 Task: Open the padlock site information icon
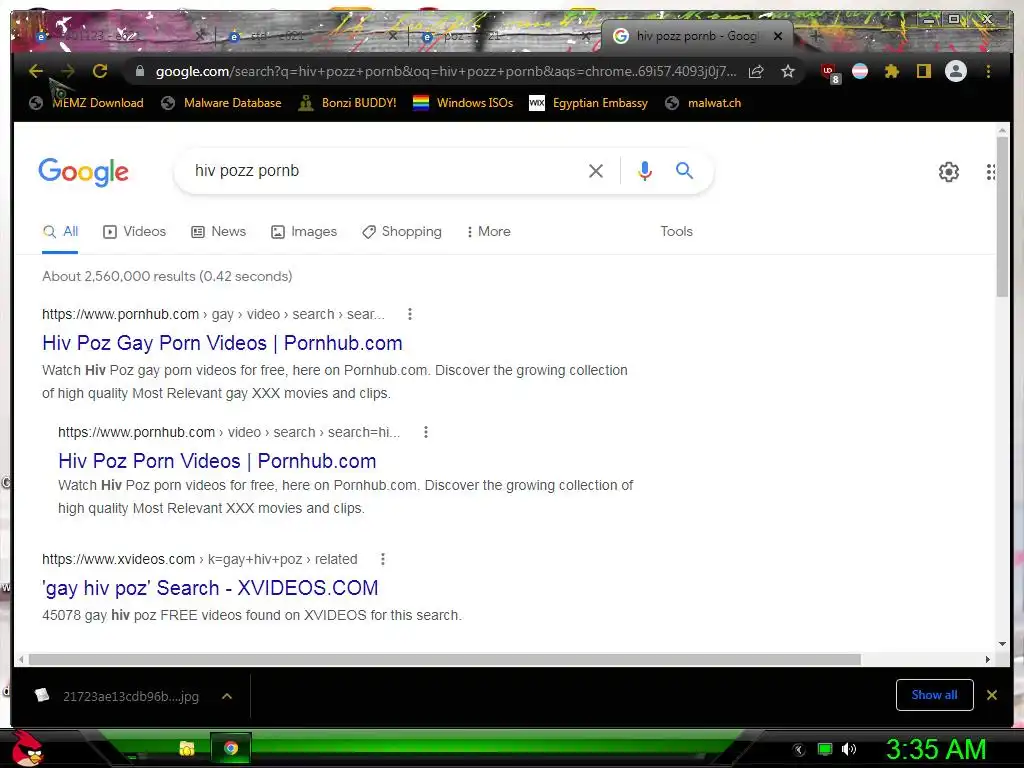(x=140, y=71)
